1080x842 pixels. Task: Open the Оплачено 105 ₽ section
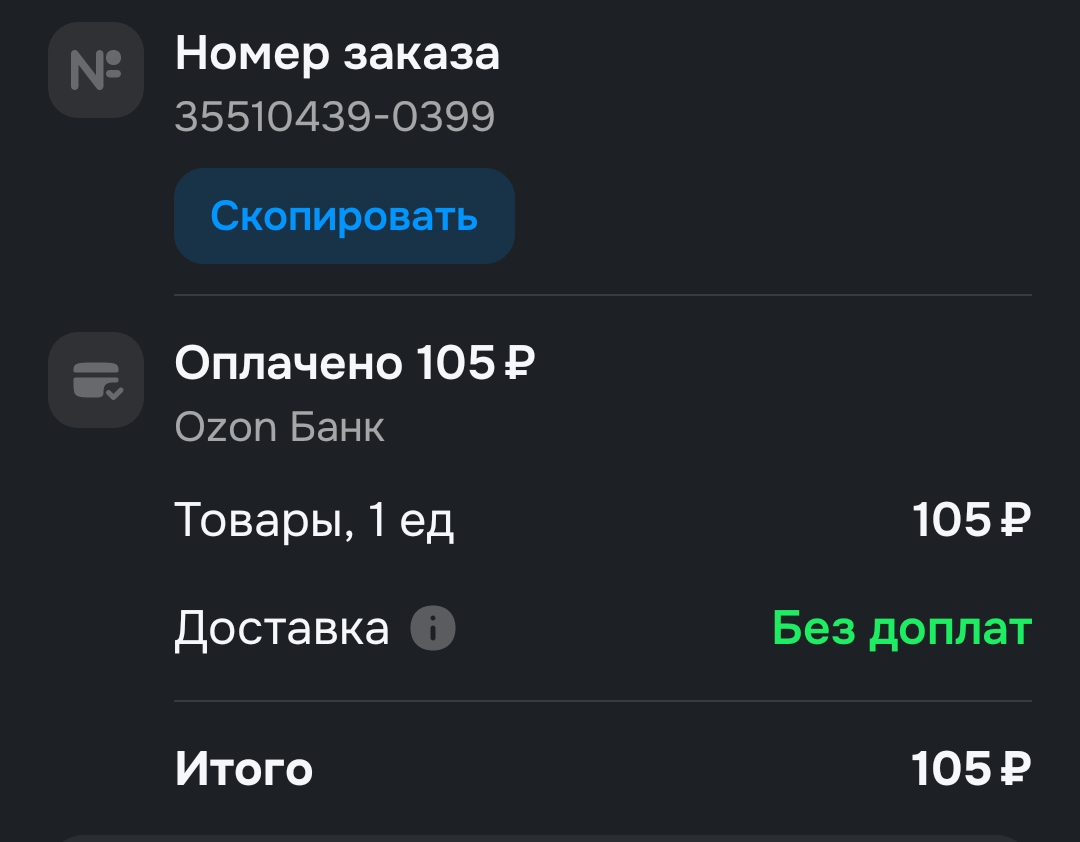coord(355,364)
